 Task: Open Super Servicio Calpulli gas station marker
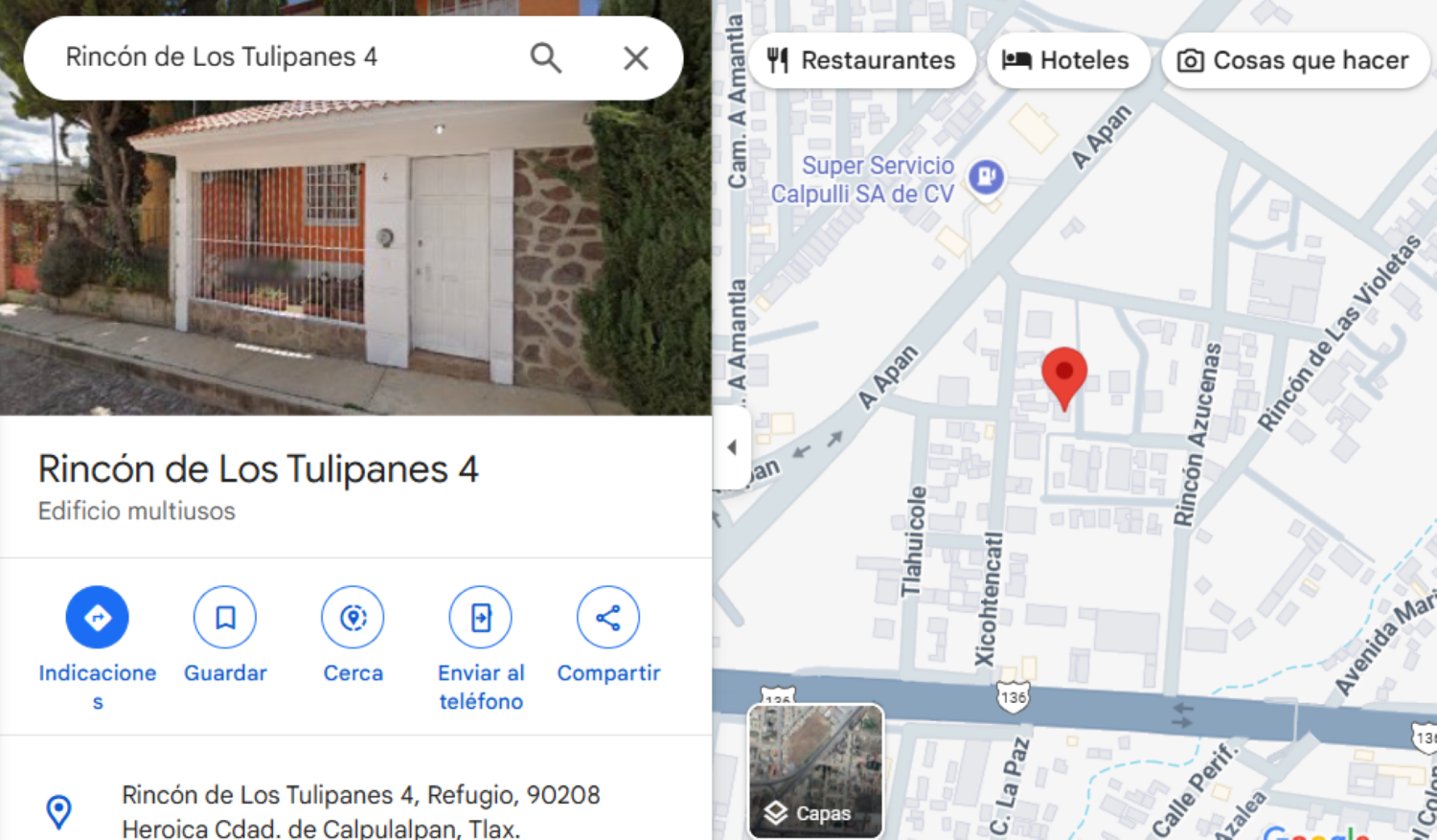986,176
